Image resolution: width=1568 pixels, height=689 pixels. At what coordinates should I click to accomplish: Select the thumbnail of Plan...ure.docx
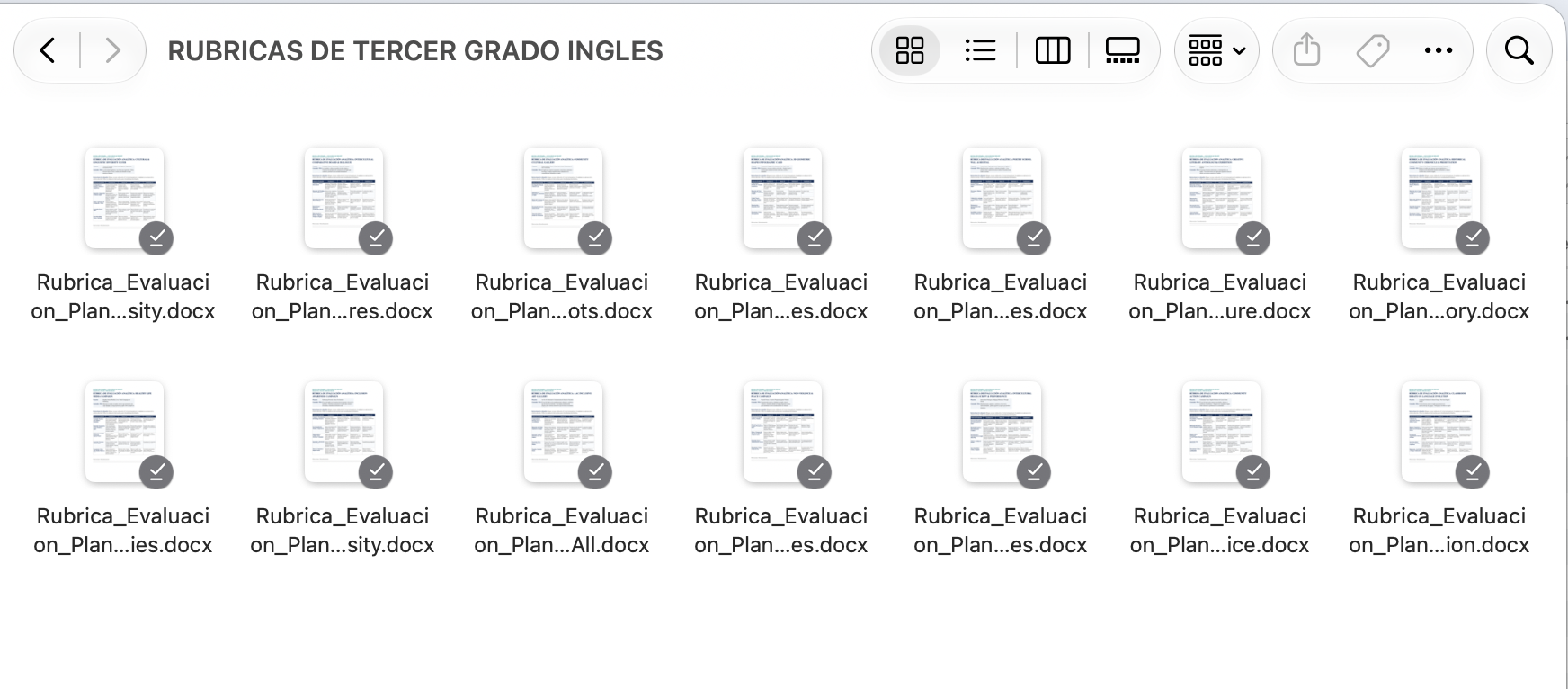1221,198
